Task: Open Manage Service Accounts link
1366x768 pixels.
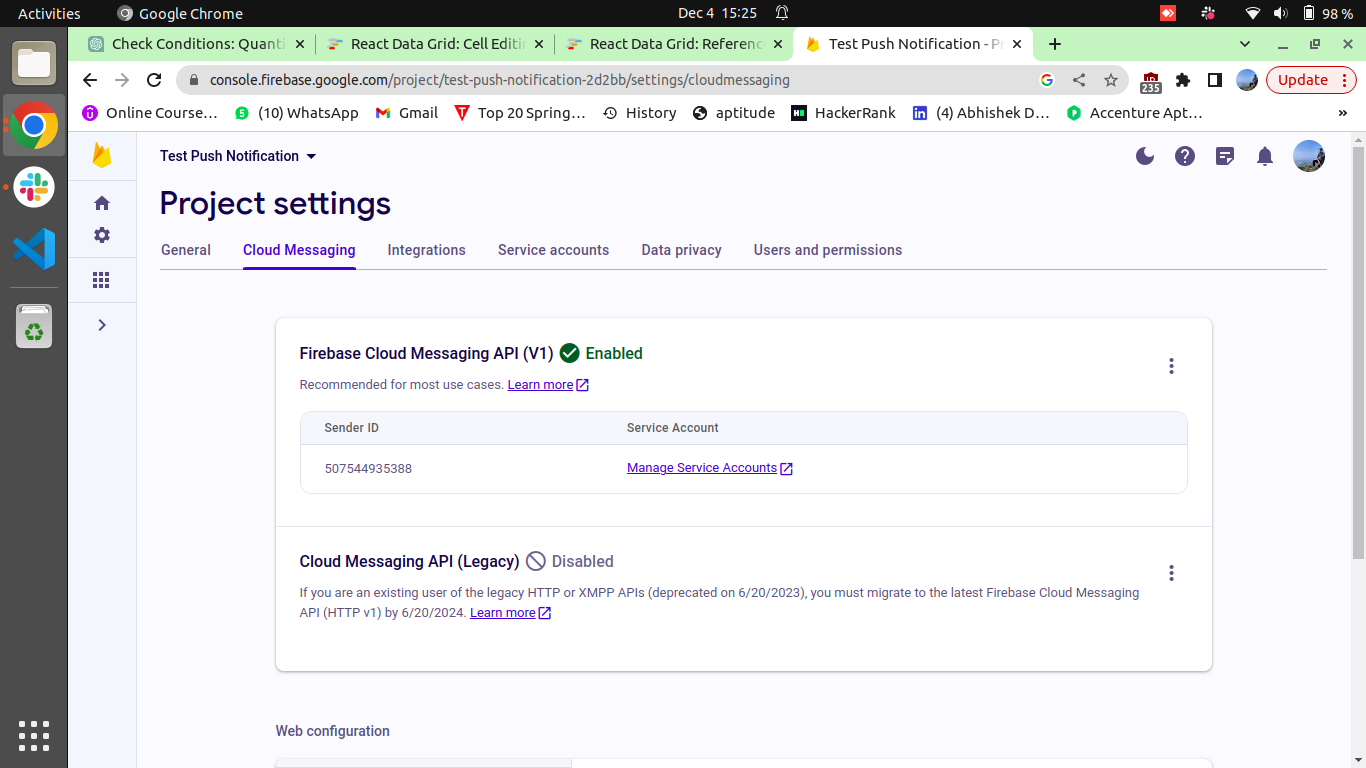Action: pos(702,467)
